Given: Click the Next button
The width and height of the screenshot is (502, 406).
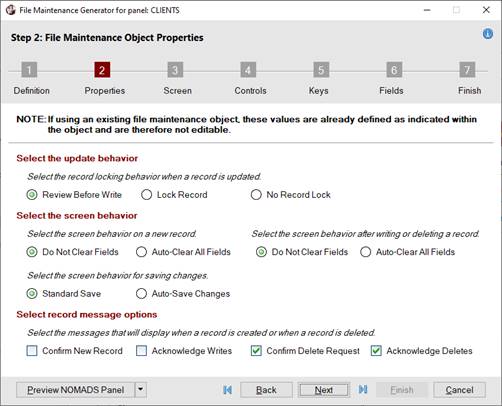Looking at the screenshot, I should point(324,390).
